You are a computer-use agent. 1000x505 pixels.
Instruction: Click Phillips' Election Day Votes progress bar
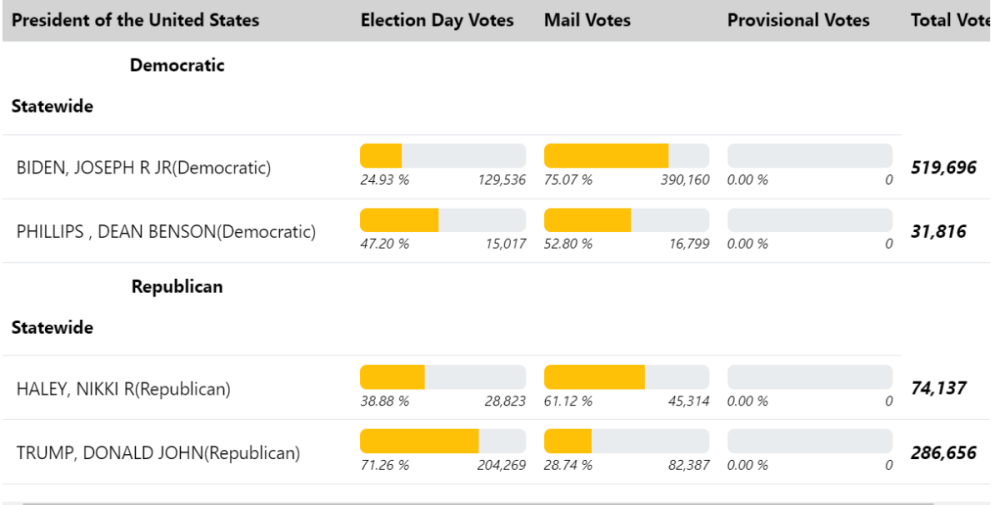(x=442, y=220)
